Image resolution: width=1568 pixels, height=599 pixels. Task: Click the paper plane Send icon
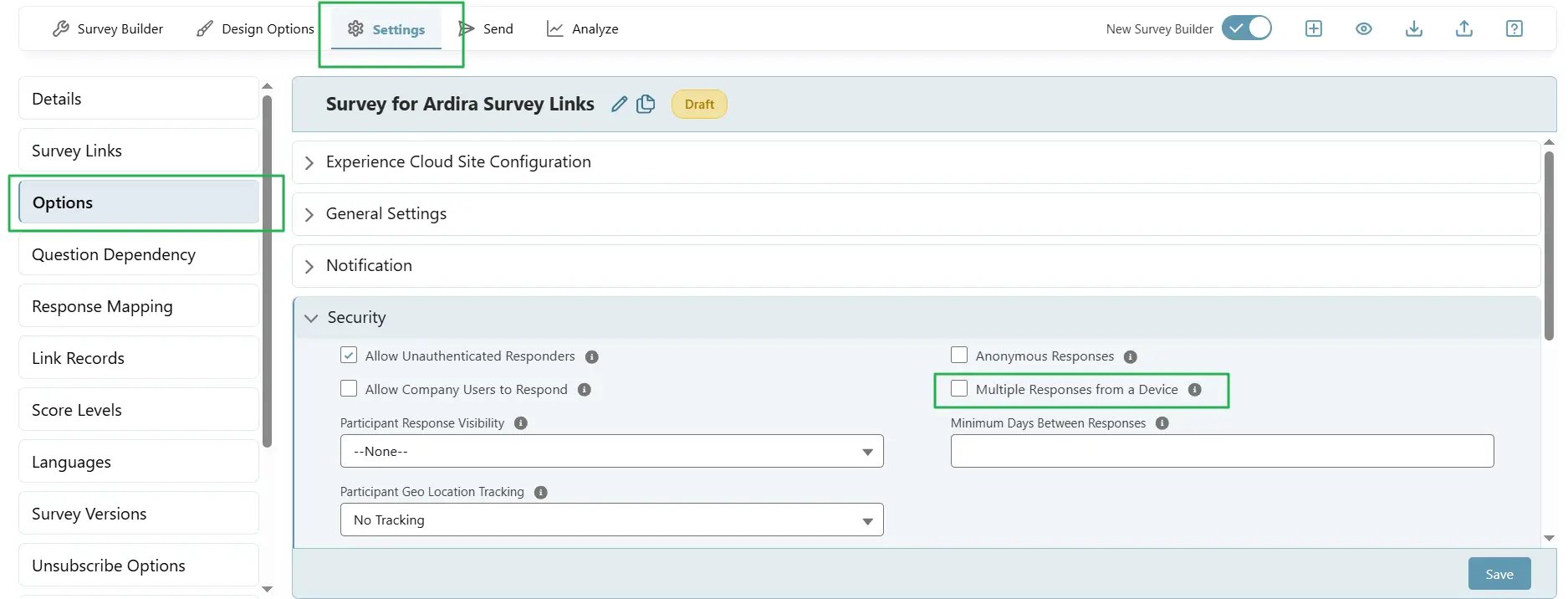[x=466, y=29]
